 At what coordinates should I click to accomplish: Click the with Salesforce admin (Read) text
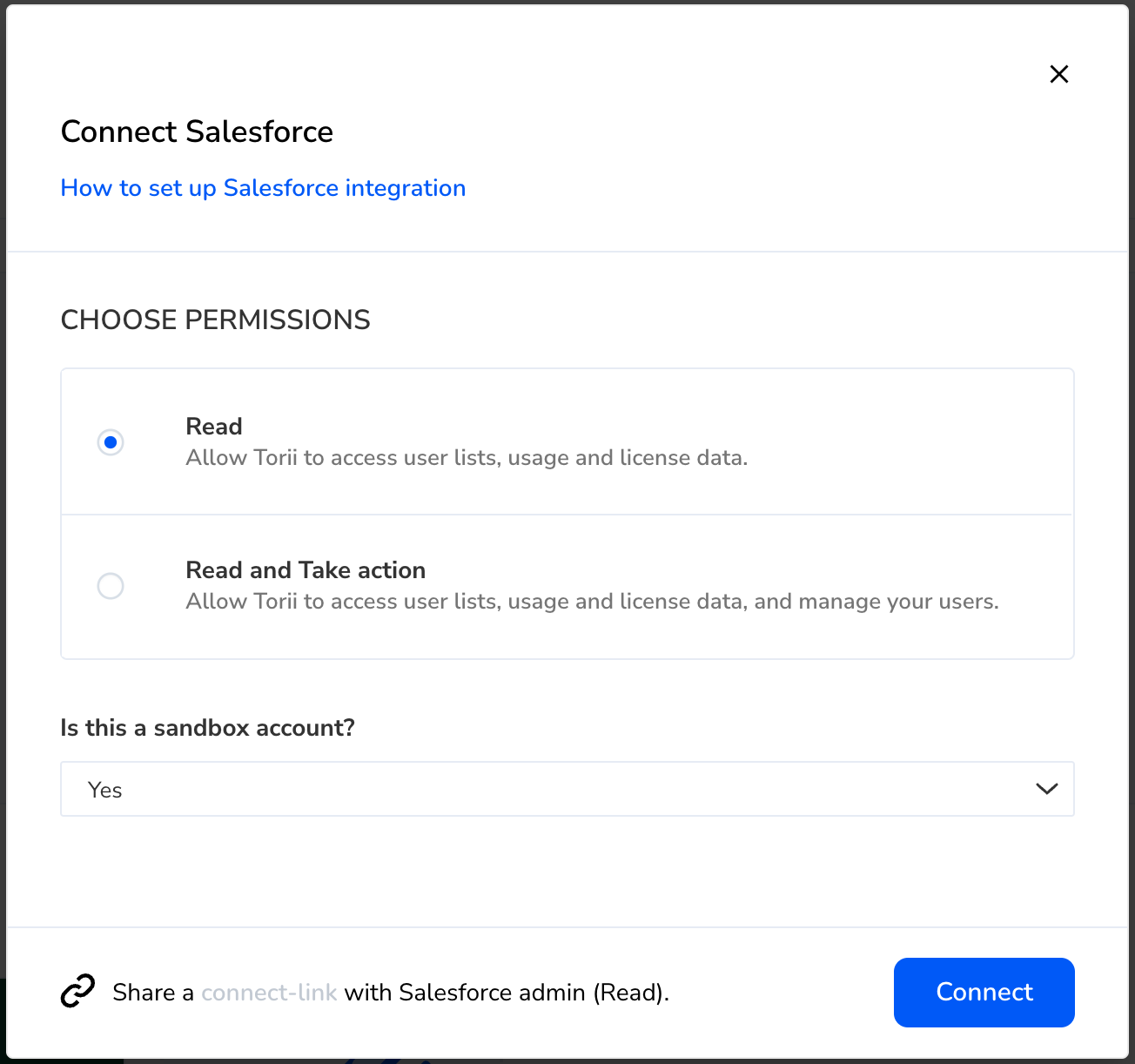(506, 993)
